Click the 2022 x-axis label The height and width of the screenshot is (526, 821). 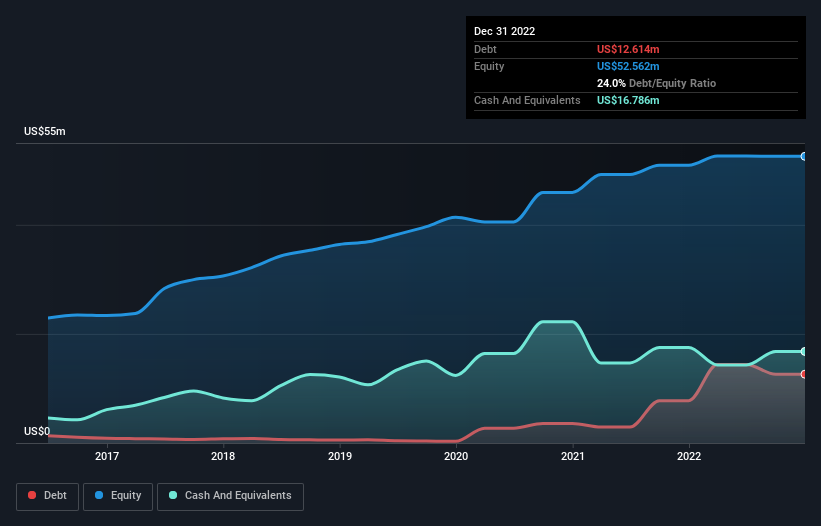pos(689,456)
